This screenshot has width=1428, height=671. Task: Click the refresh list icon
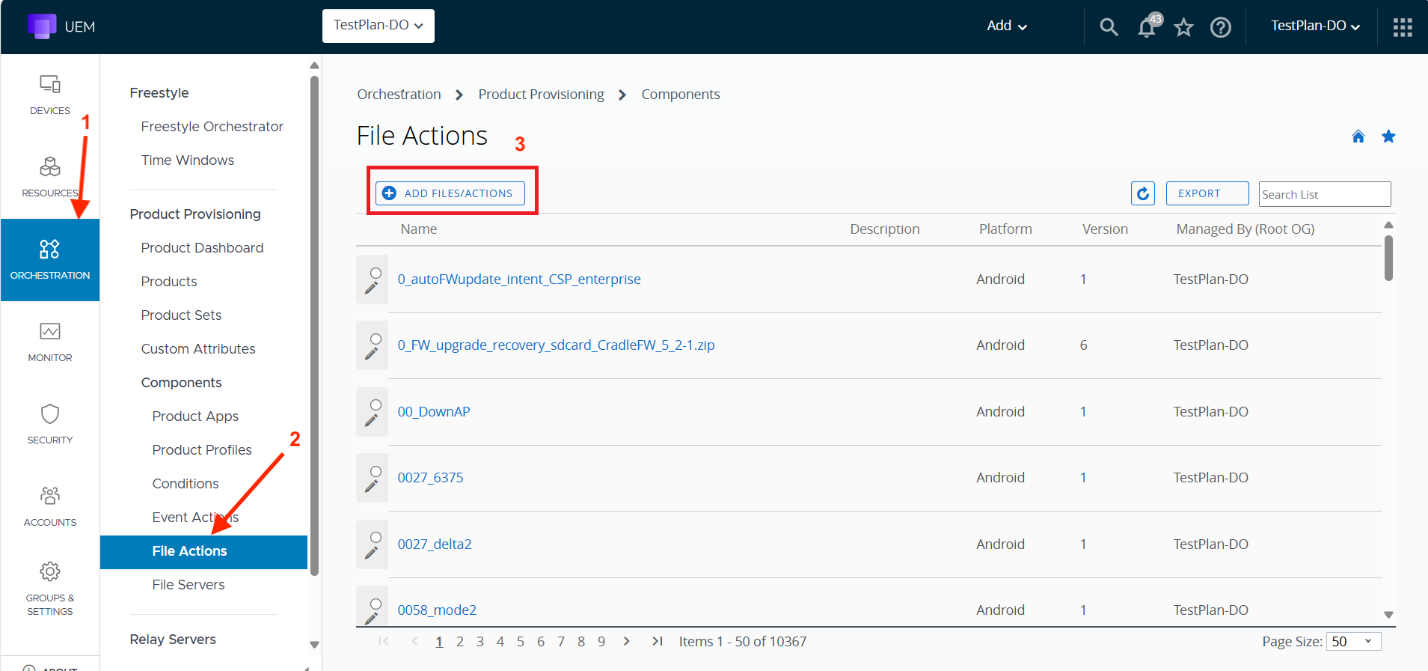click(1143, 193)
